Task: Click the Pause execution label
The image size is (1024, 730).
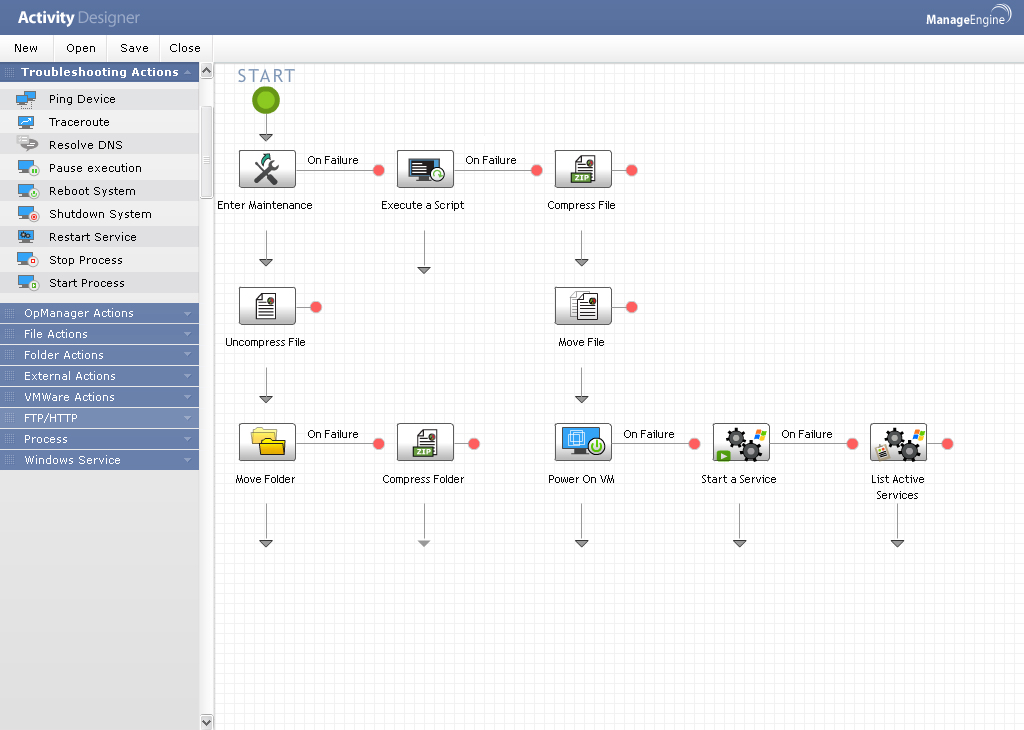Action: coord(95,168)
